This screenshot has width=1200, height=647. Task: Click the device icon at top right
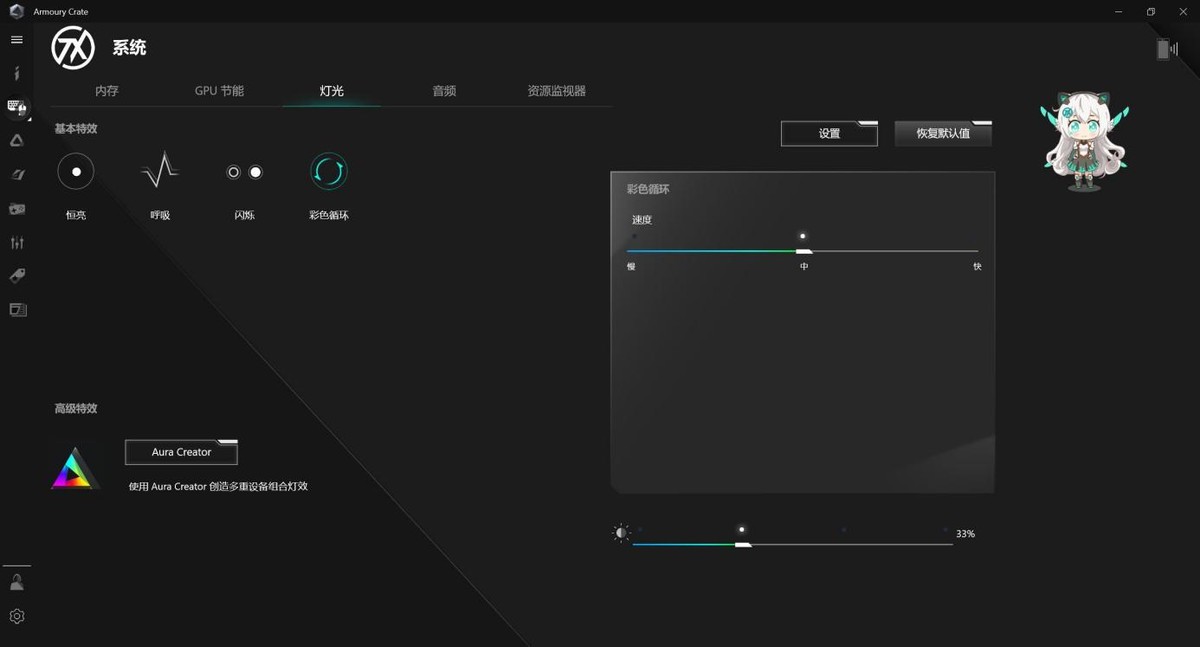[1166, 50]
